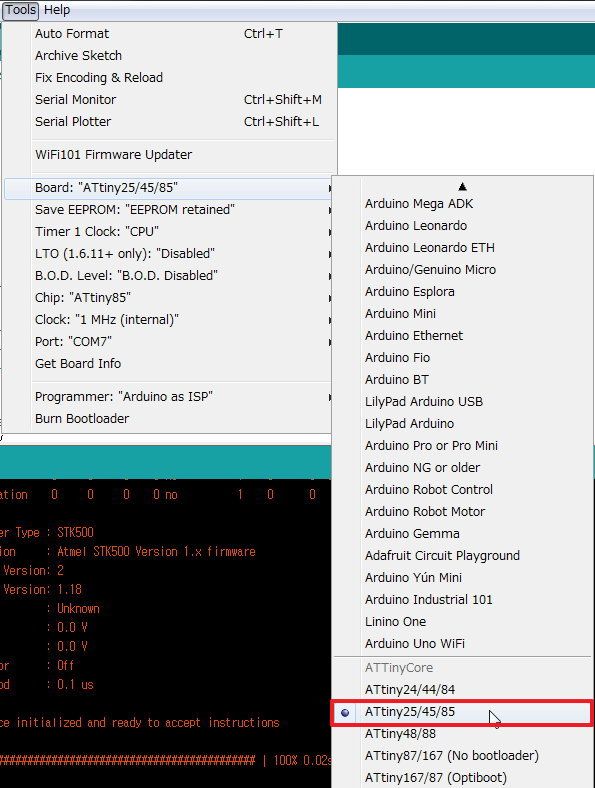The image size is (595, 788).
Task: Select ATtiny87/167 (No bootloader) board
Action: click(463, 756)
